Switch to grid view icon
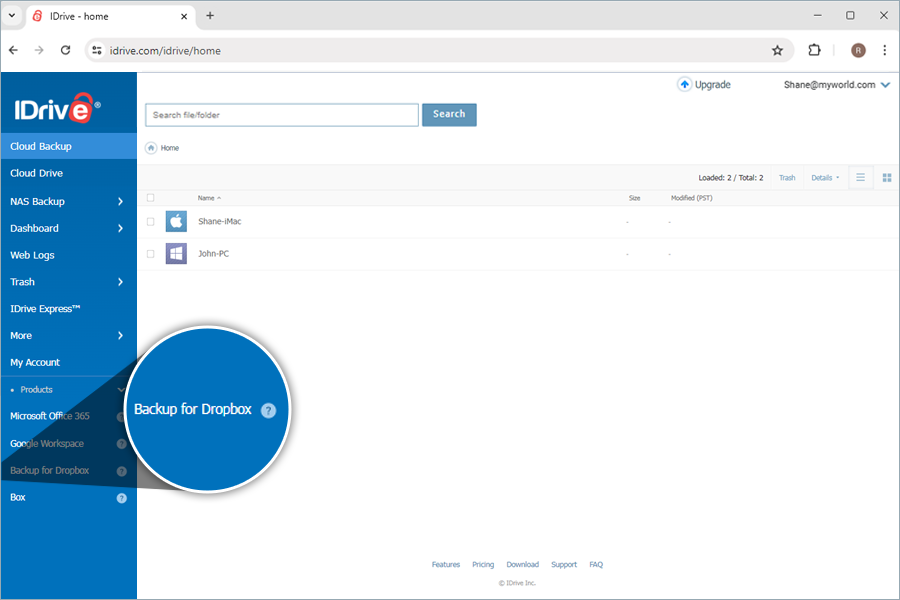Viewport: 900px width, 600px height. 887,178
